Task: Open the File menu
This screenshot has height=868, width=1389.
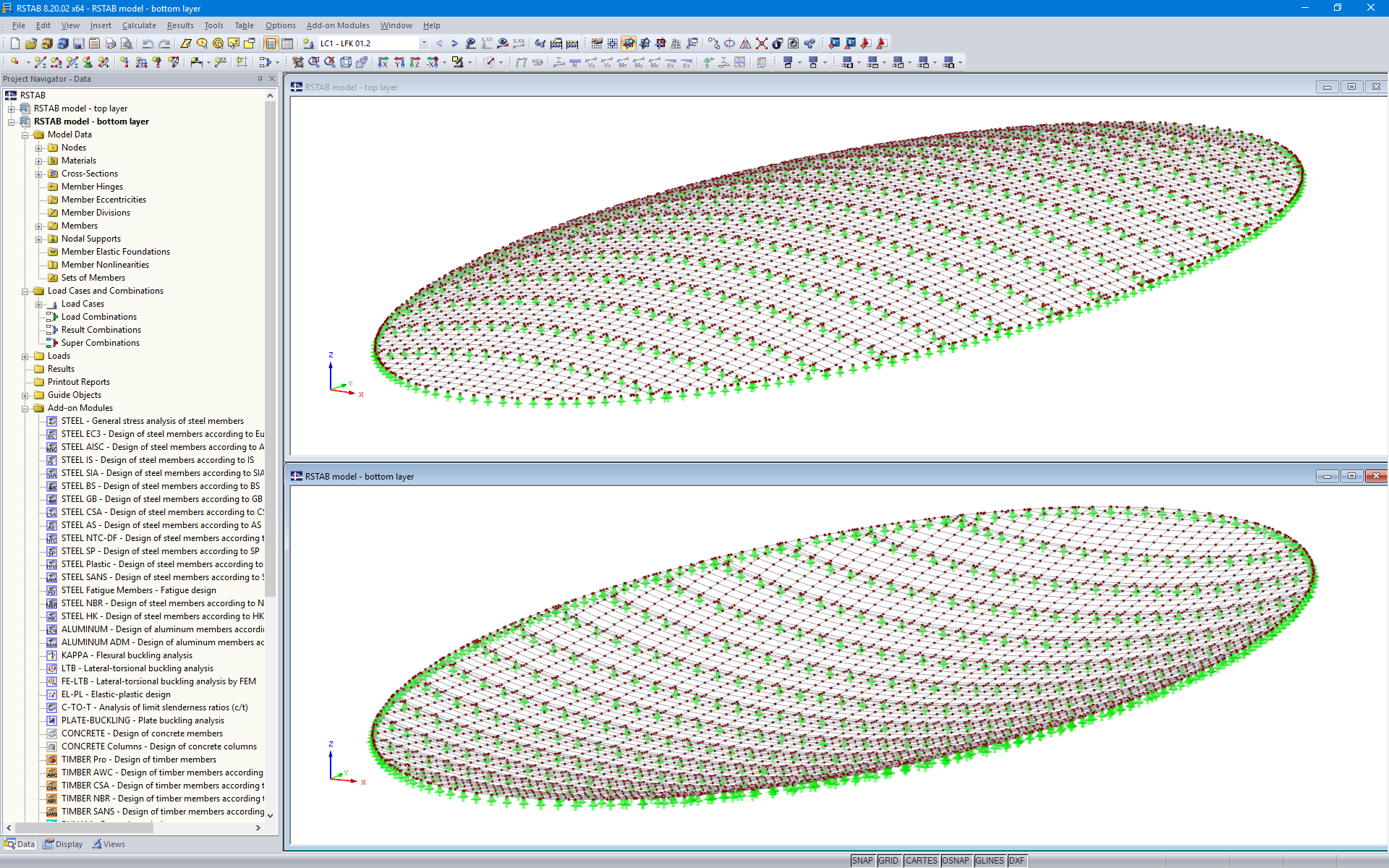Action: (19, 25)
